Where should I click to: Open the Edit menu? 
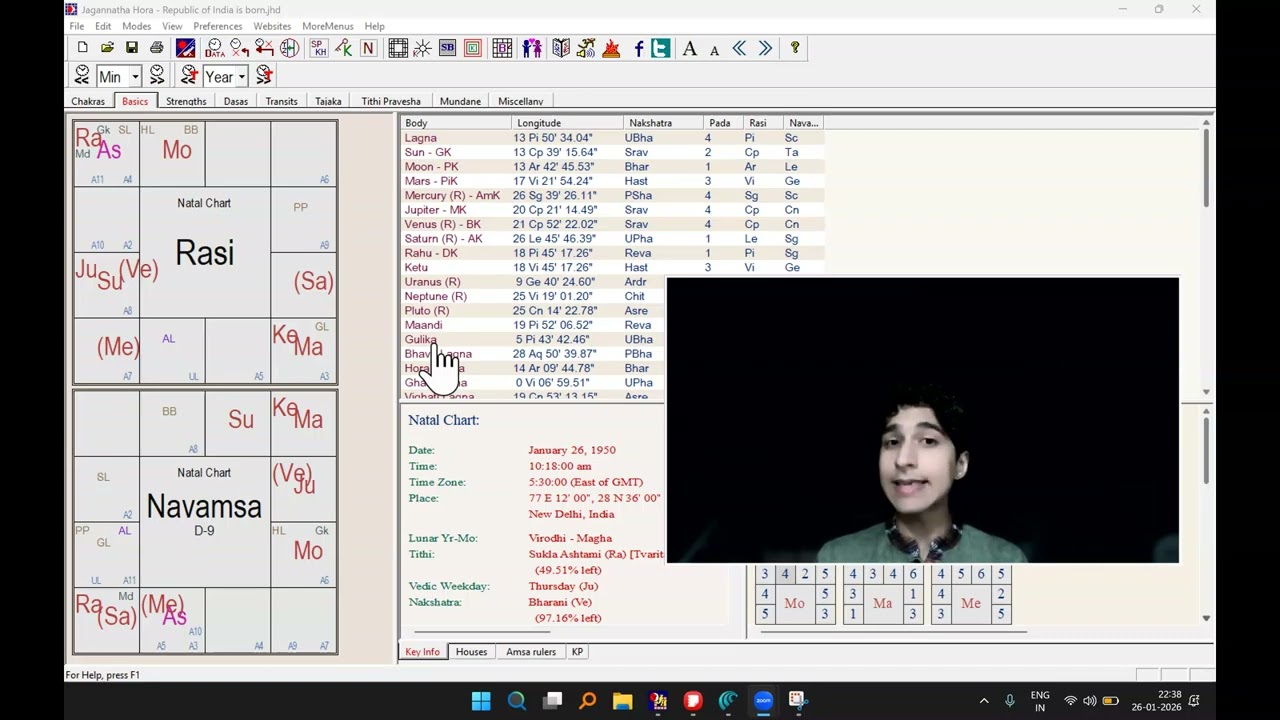click(103, 26)
